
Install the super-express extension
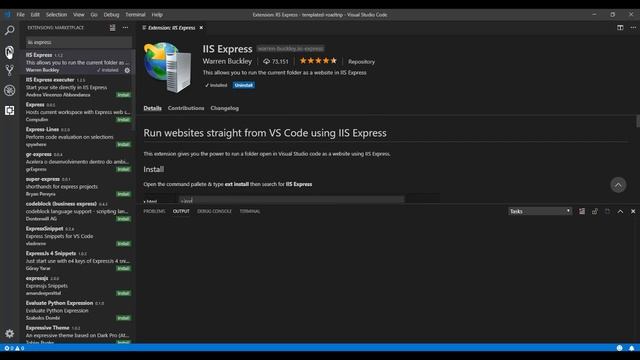(123, 194)
